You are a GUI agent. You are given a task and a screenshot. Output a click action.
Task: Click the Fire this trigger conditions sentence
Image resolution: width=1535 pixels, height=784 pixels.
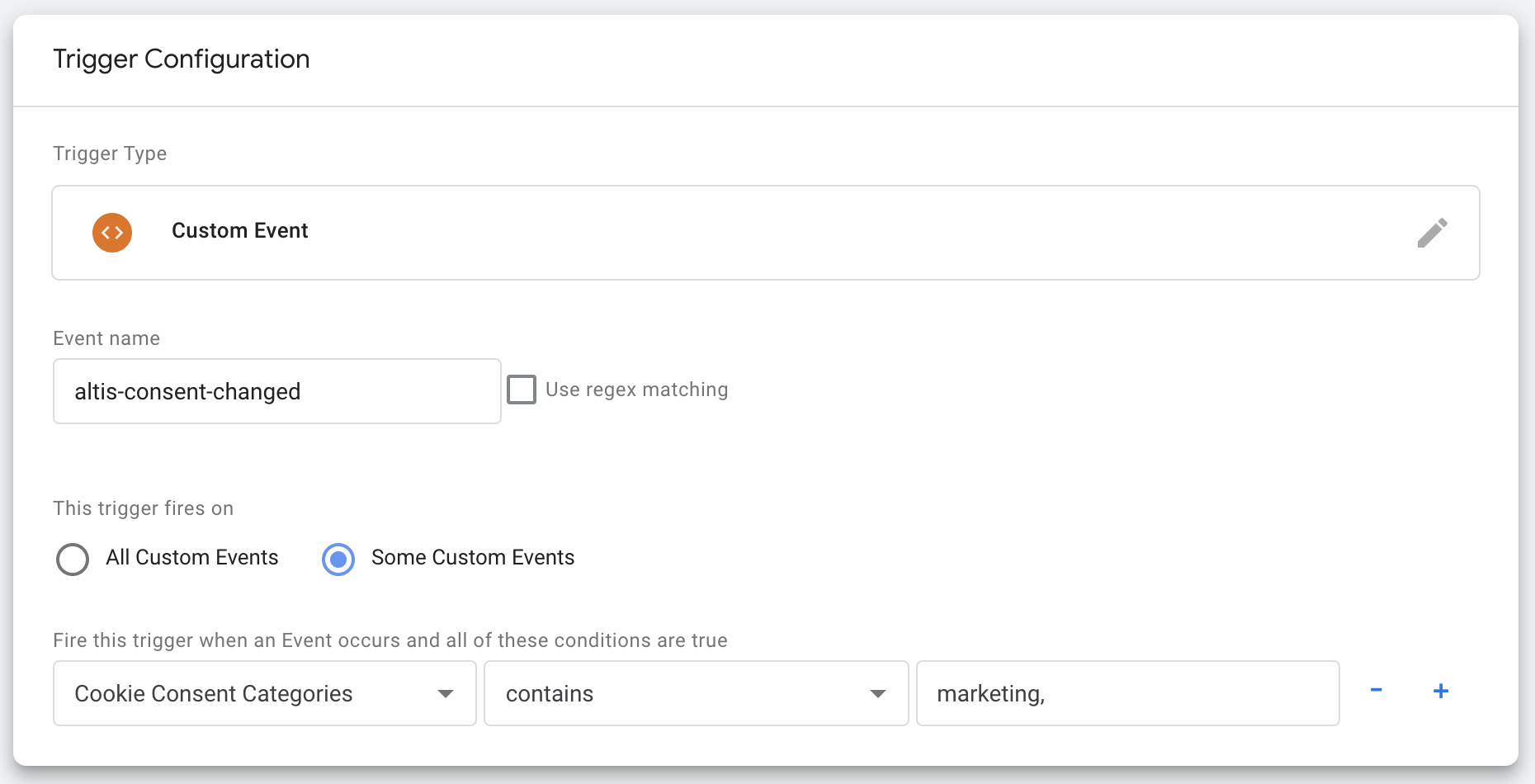click(390, 640)
